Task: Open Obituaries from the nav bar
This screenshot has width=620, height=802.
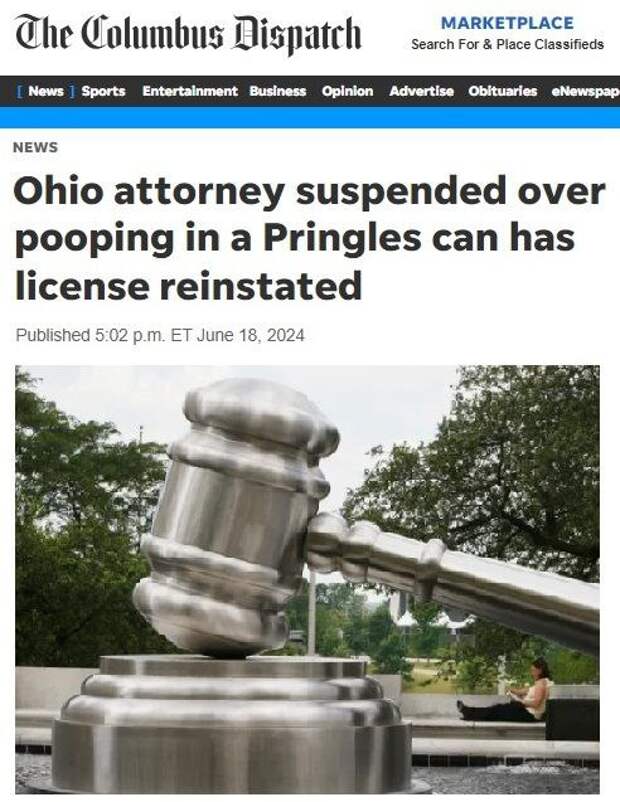Action: pos(502,91)
